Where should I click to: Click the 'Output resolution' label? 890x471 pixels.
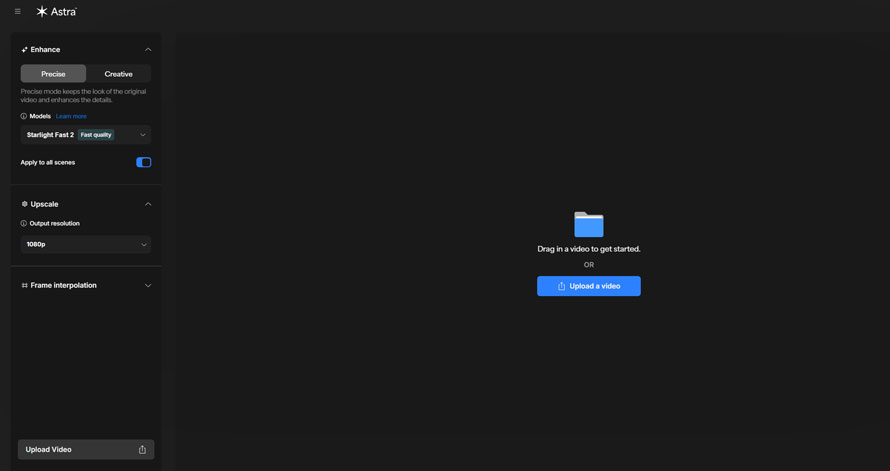(54, 224)
